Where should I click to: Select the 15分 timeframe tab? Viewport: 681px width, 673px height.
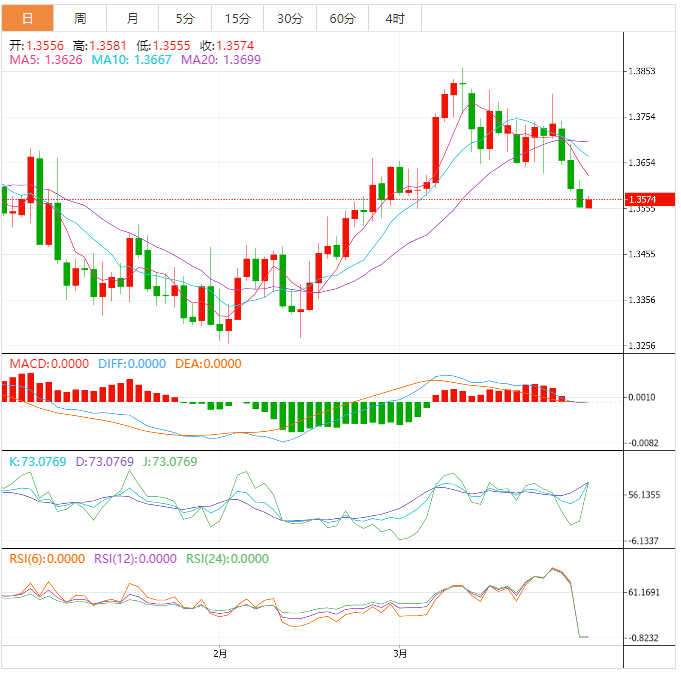[237, 19]
